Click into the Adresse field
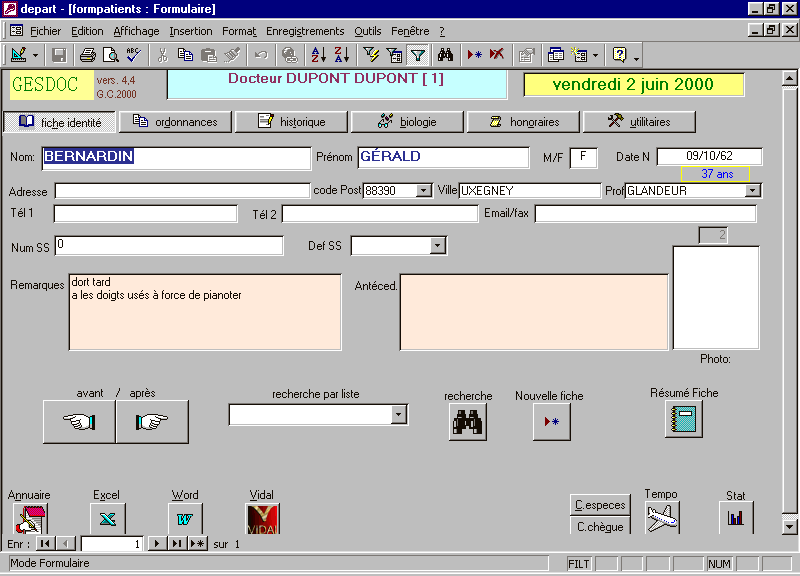This screenshot has width=800, height=576. pyautogui.click(x=182, y=191)
